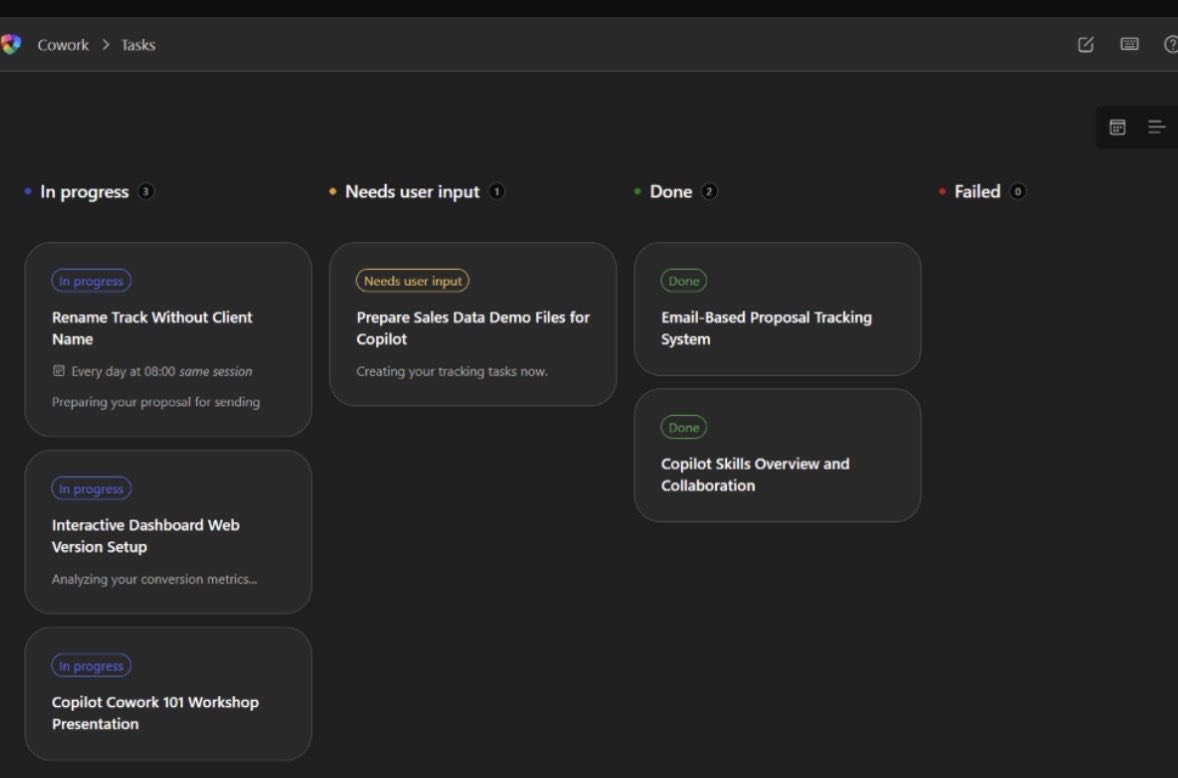Open Interactive Dashboard Web Version Setup card

pos(168,532)
